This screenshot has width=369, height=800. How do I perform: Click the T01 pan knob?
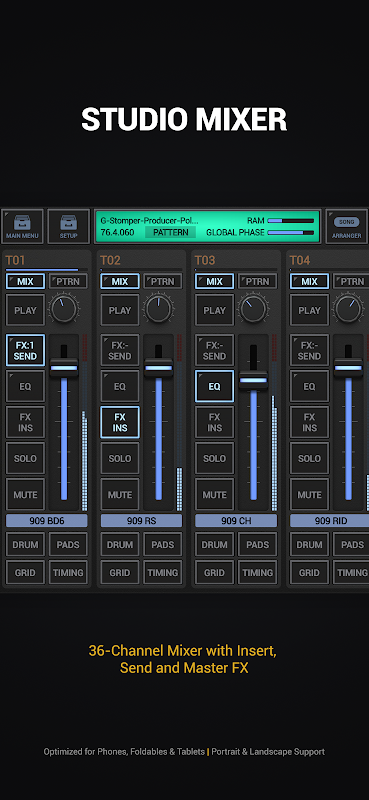tap(64, 309)
